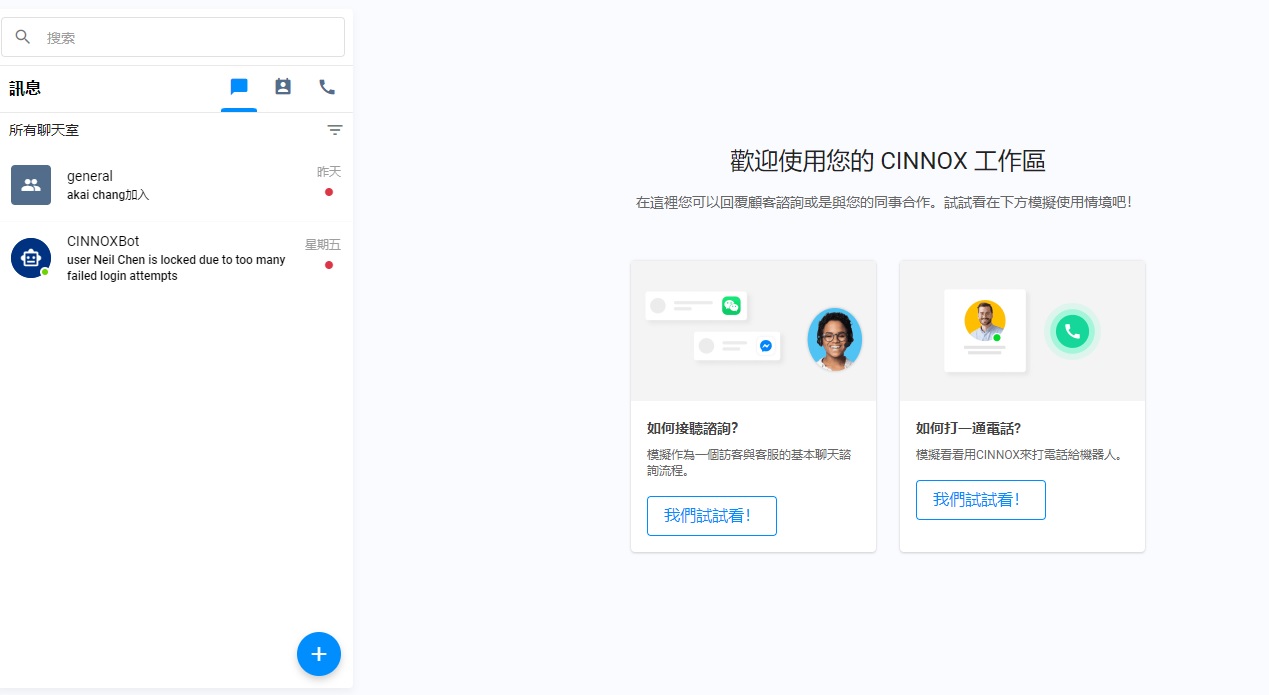Focus the 搜索 search field
The height and width of the screenshot is (695, 1269).
pyautogui.click(x=173, y=37)
